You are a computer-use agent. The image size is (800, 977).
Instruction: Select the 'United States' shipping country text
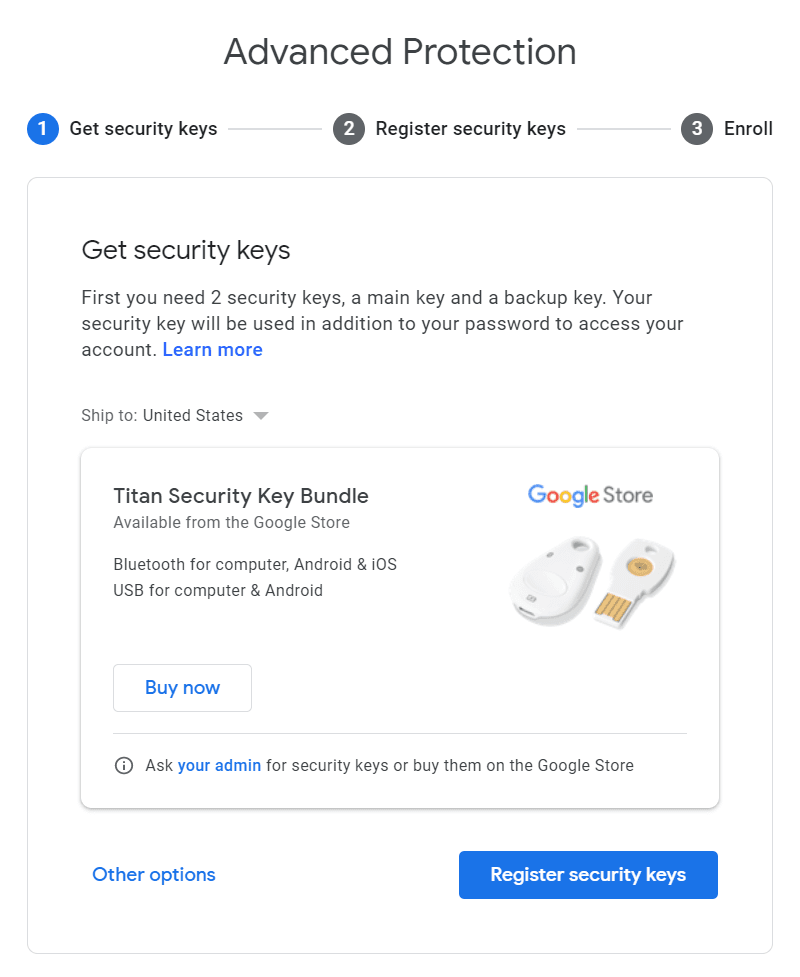(x=193, y=416)
